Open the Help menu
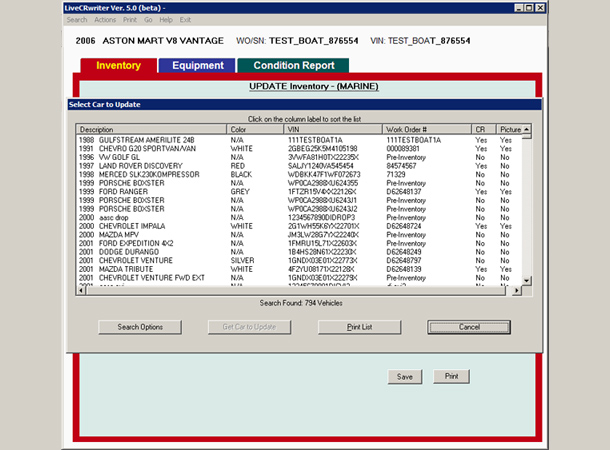 166,20
